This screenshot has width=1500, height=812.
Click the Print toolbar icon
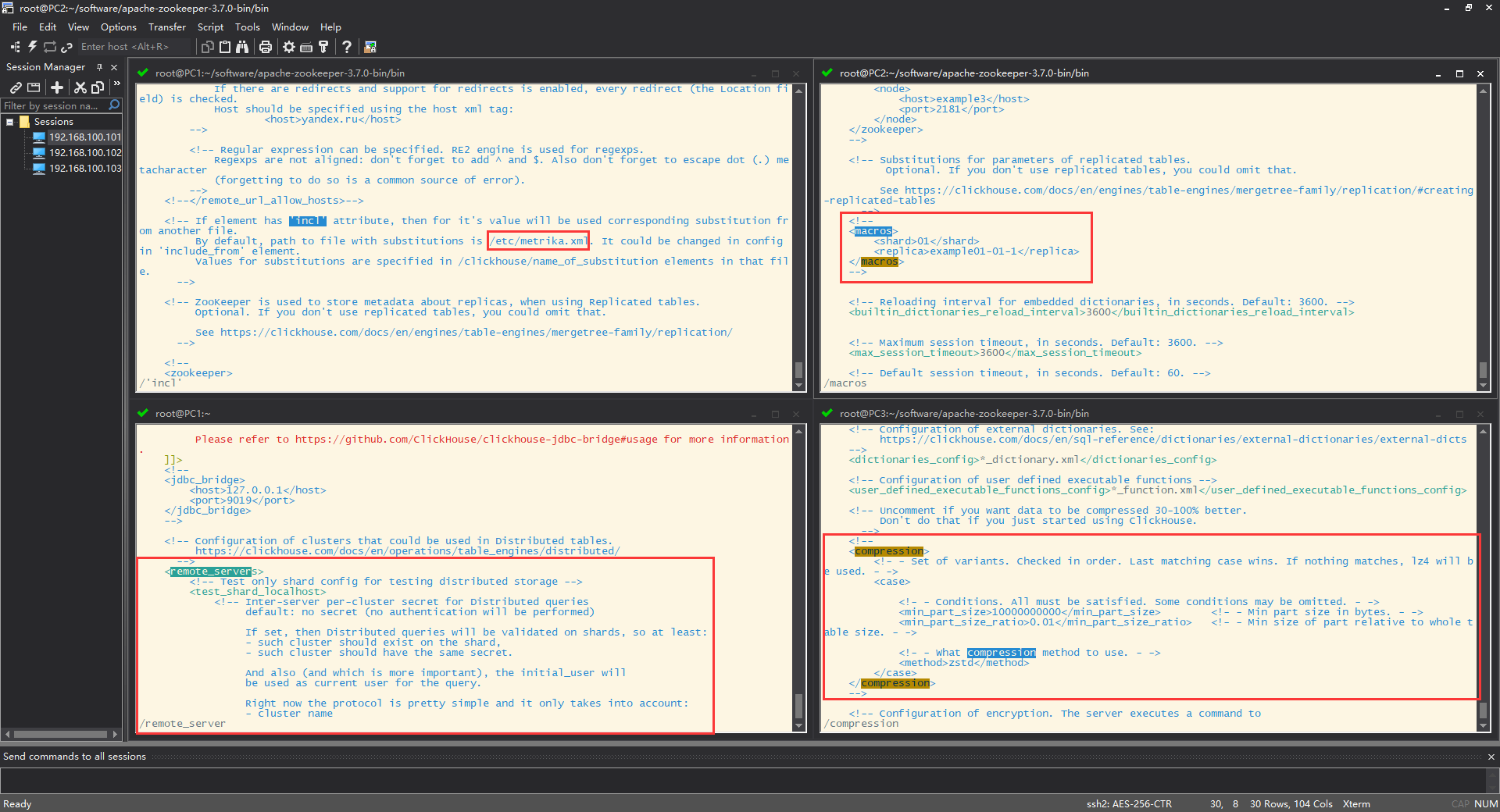tap(266, 47)
